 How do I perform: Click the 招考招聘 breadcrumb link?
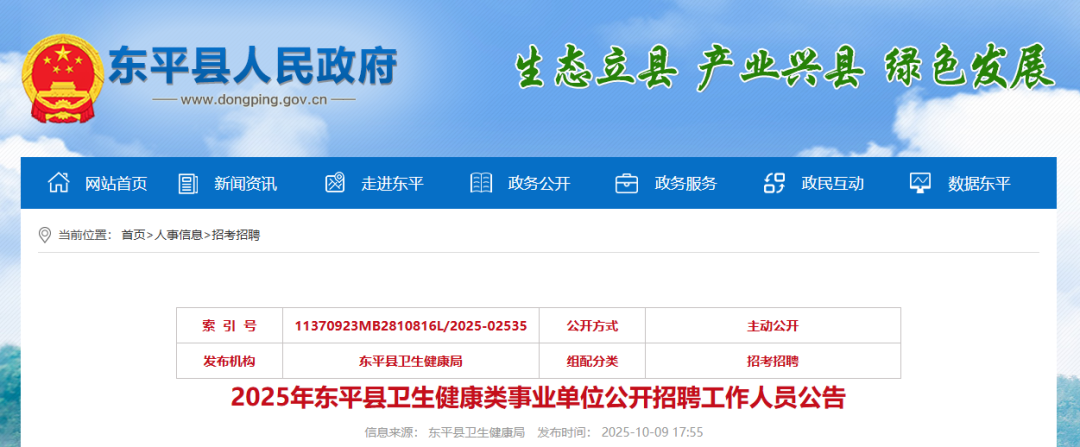[236, 235]
